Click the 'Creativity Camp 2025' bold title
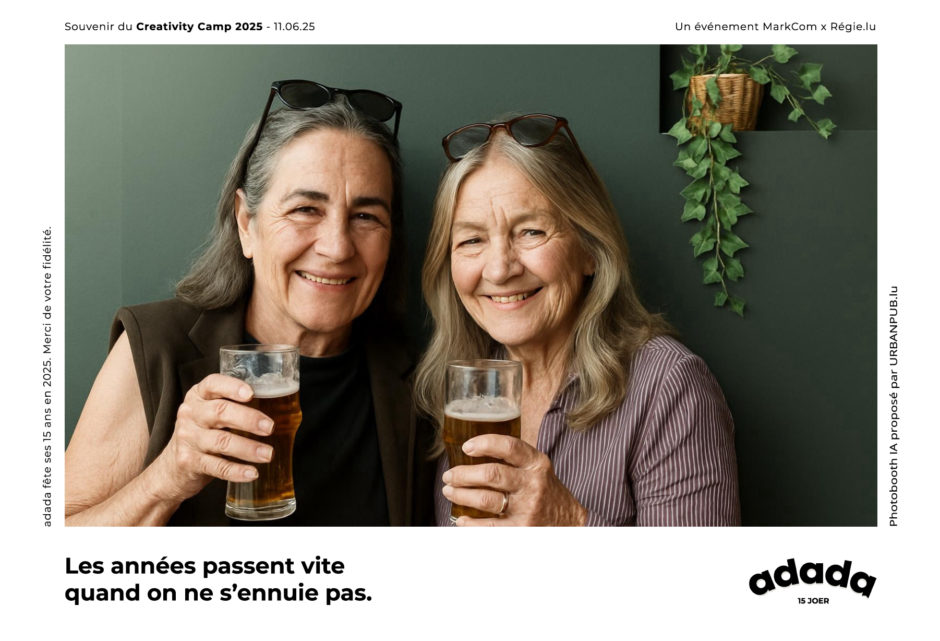 [x=199, y=26]
